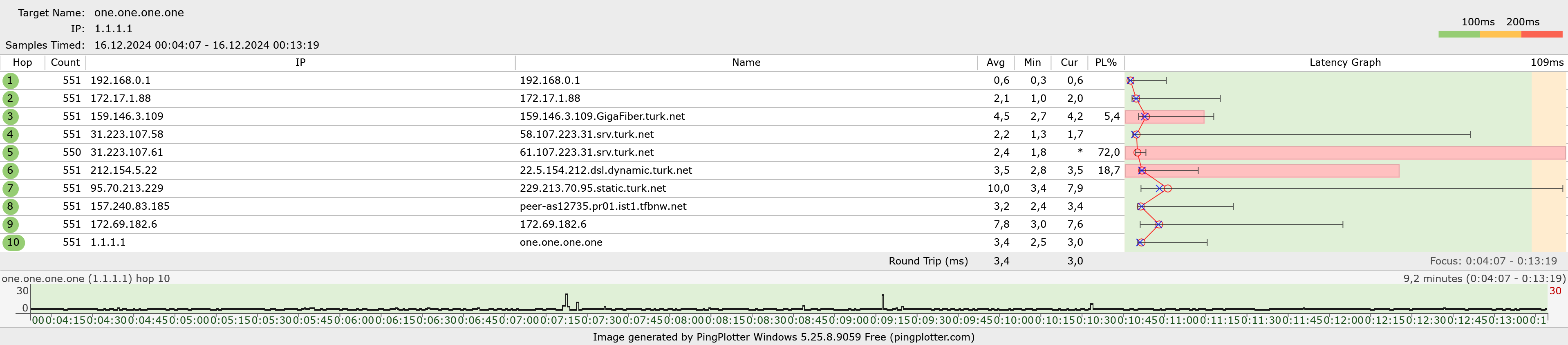Click the hop 7 green circle icon
This screenshot has width=1568, height=345.
click(x=10, y=188)
